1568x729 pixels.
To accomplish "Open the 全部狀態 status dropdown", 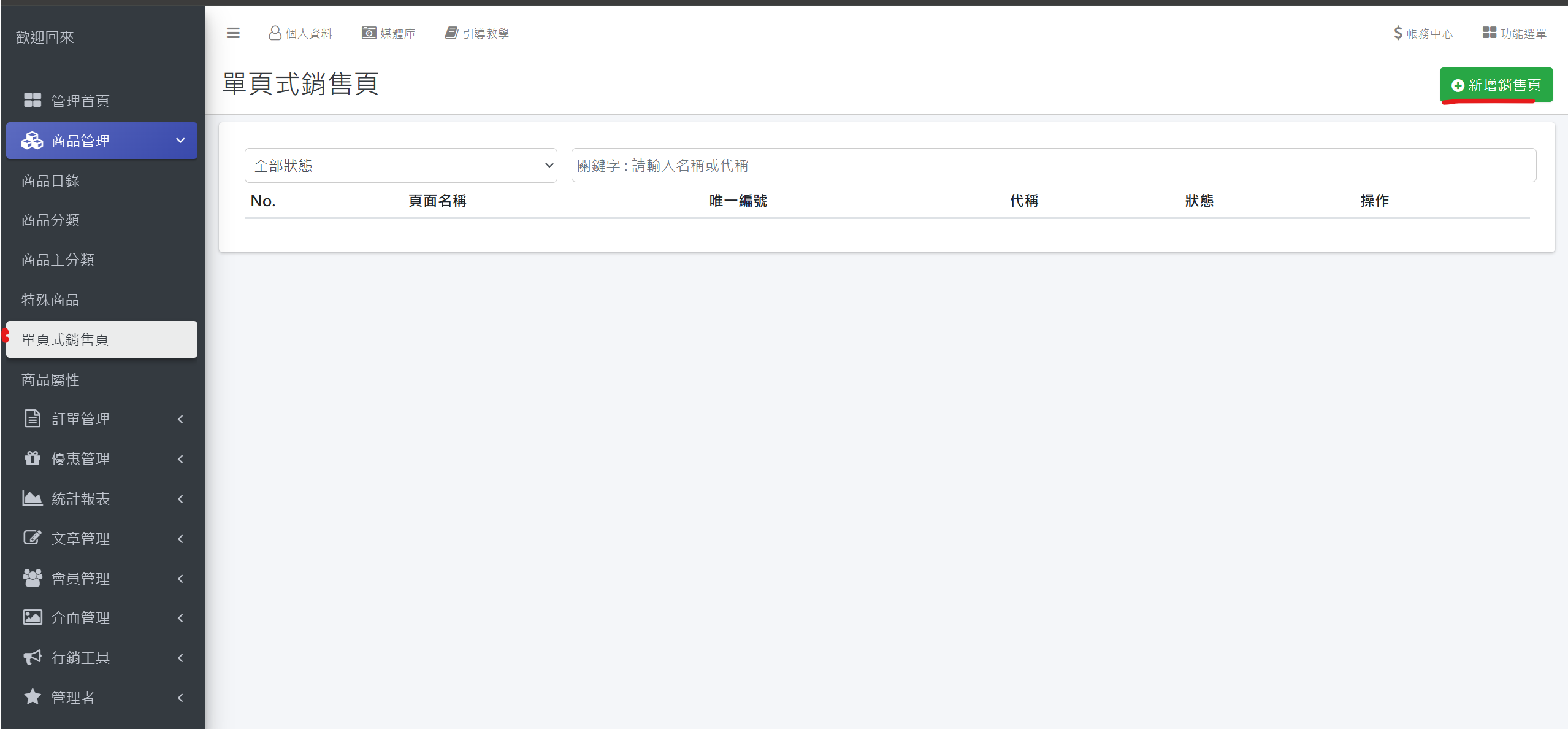I will pyautogui.click(x=401, y=165).
